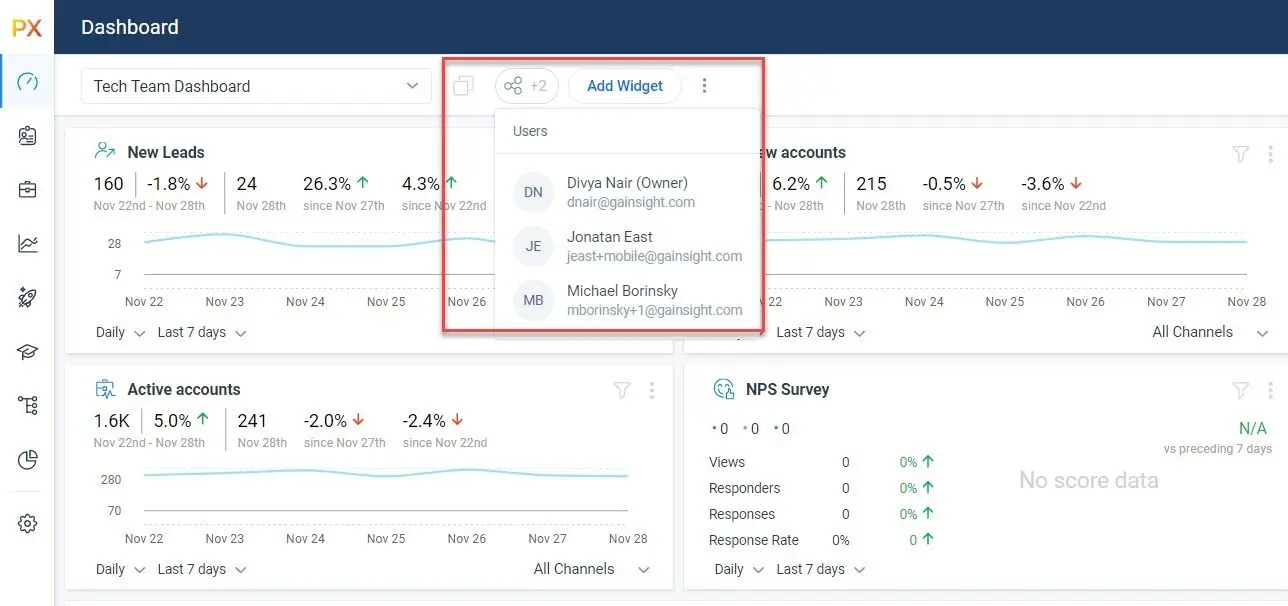Image resolution: width=1288 pixels, height=606 pixels.
Task: Expand All Channels dropdown in Active accounts
Action: [x=591, y=569]
